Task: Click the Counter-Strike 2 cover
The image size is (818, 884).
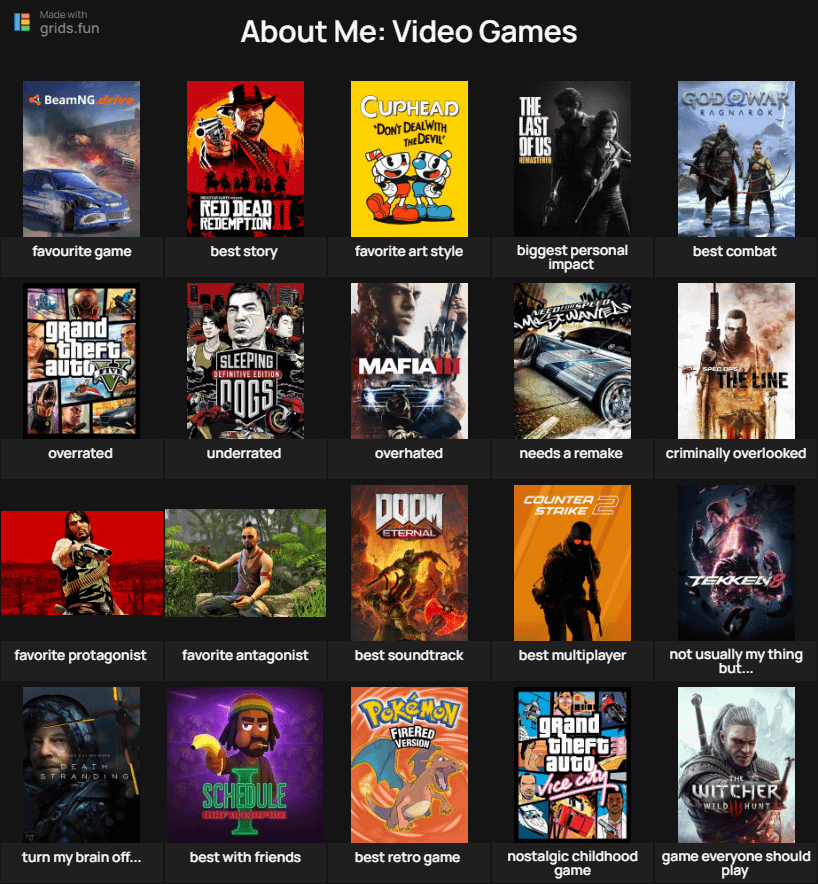Action: pyautogui.click(x=572, y=563)
